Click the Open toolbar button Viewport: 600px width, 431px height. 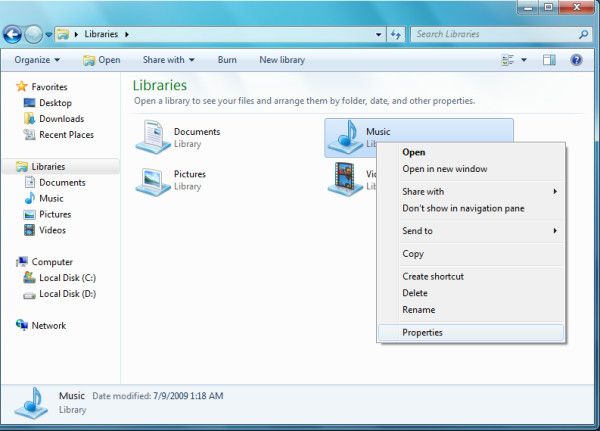click(102, 60)
